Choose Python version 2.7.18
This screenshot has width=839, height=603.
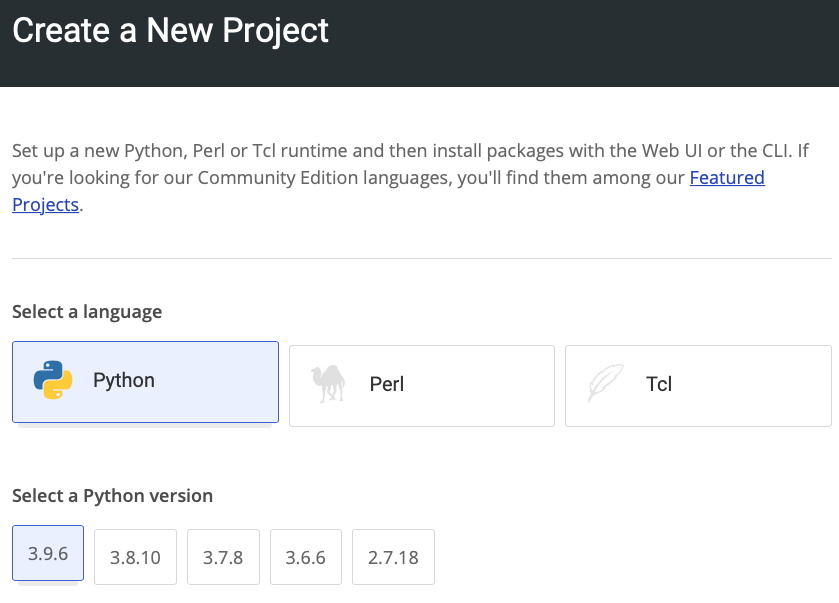click(393, 557)
